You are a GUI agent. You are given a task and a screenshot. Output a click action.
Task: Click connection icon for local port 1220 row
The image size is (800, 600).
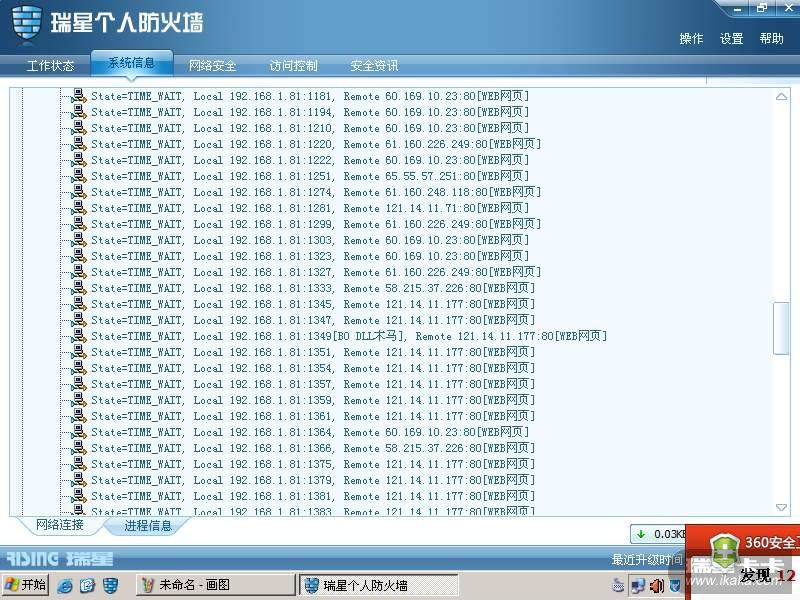point(79,144)
